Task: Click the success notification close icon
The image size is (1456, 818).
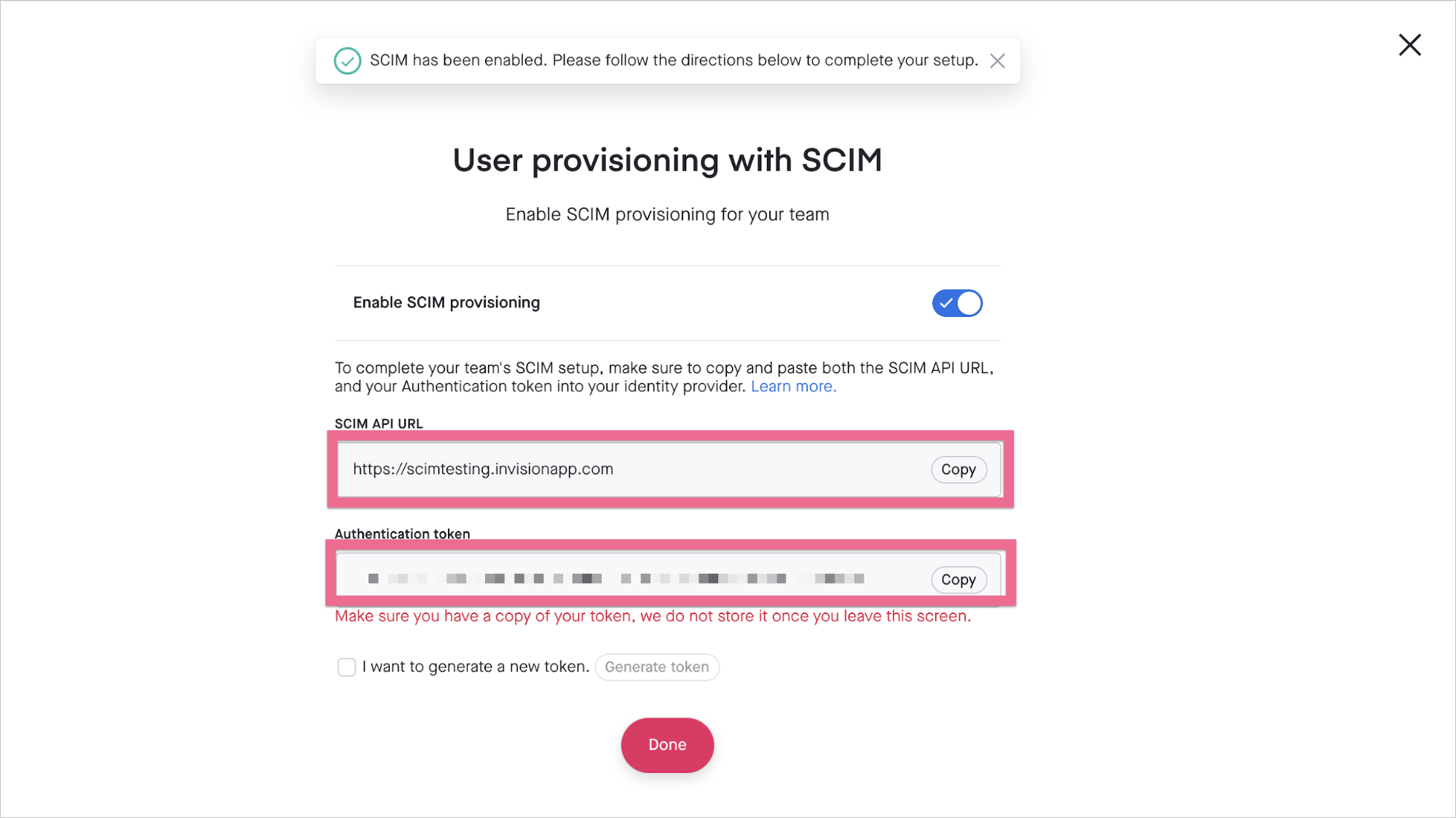Action: (997, 60)
